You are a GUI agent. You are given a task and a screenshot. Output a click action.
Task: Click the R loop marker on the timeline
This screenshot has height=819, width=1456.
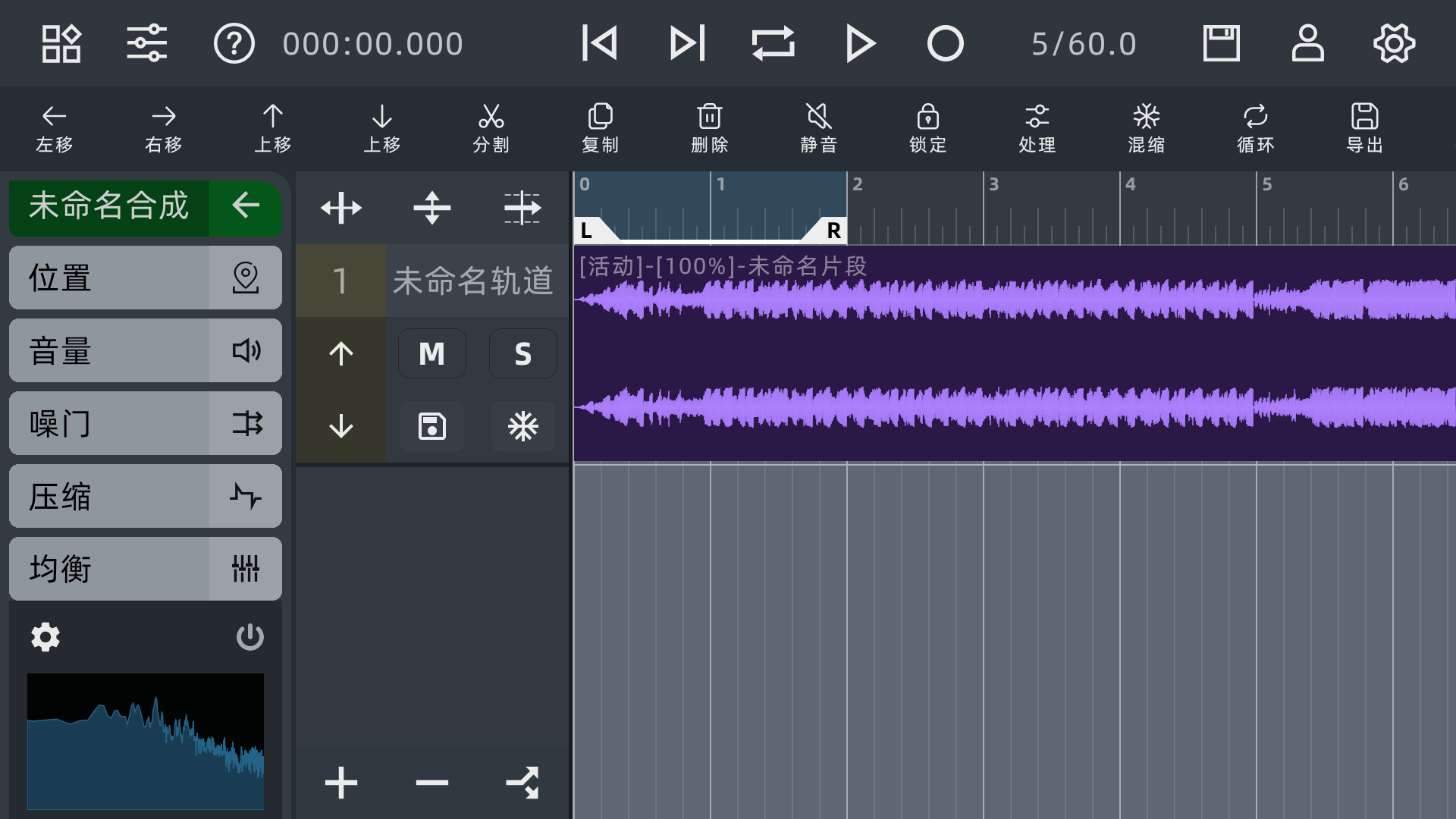point(832,231)
